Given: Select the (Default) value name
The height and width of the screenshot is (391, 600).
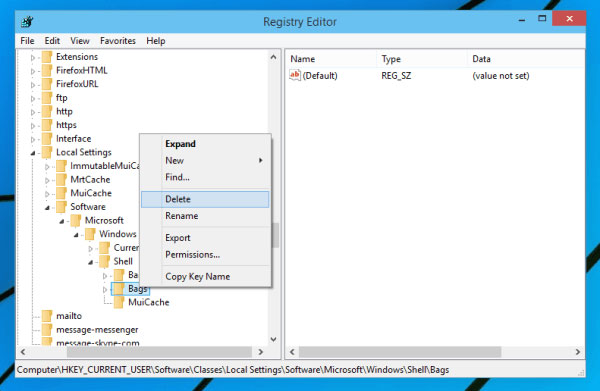Looking at the screenshot, I should tap(320, 76).
